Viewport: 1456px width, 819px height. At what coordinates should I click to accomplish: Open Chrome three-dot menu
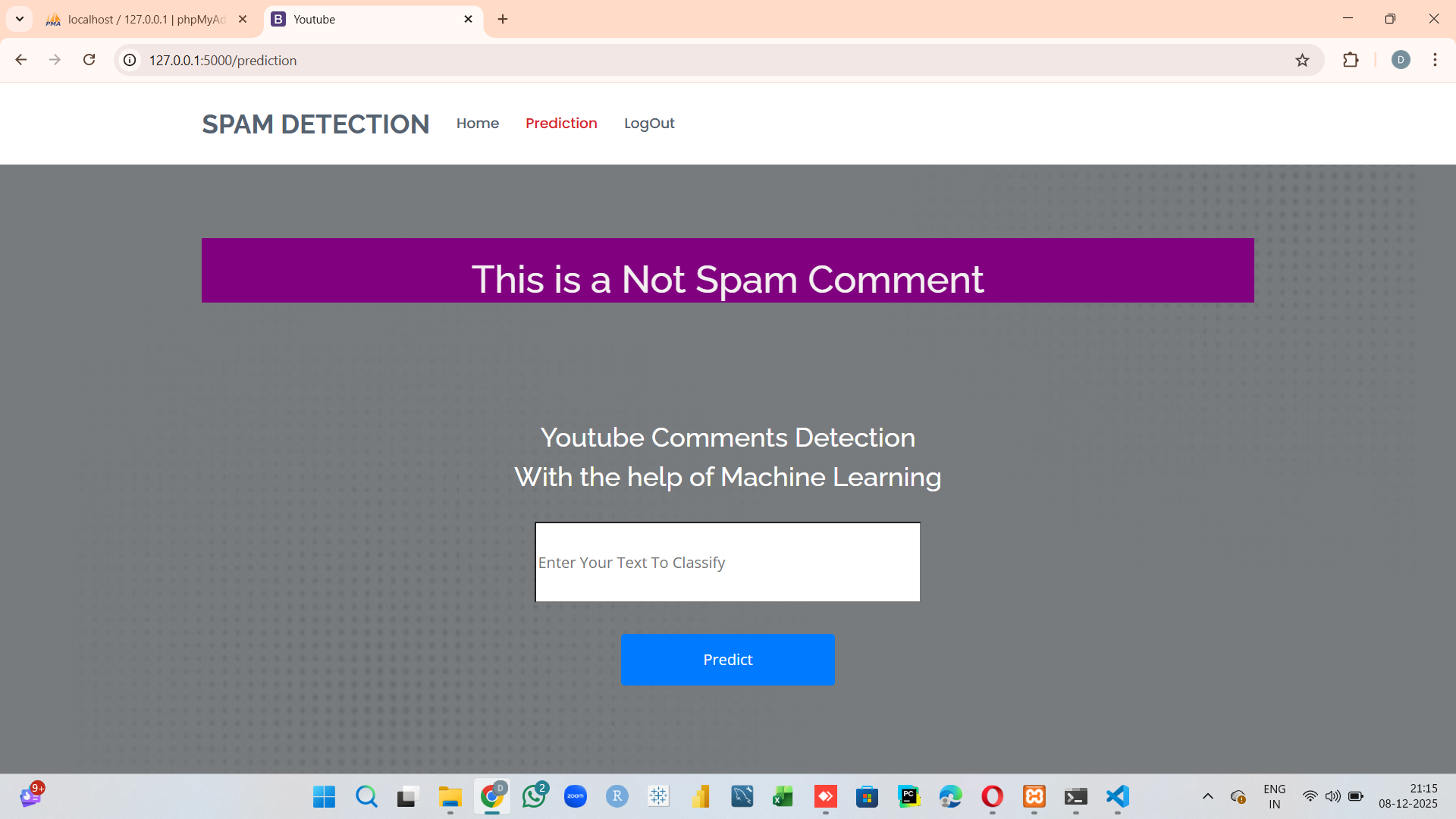[x=1435, y=60]
